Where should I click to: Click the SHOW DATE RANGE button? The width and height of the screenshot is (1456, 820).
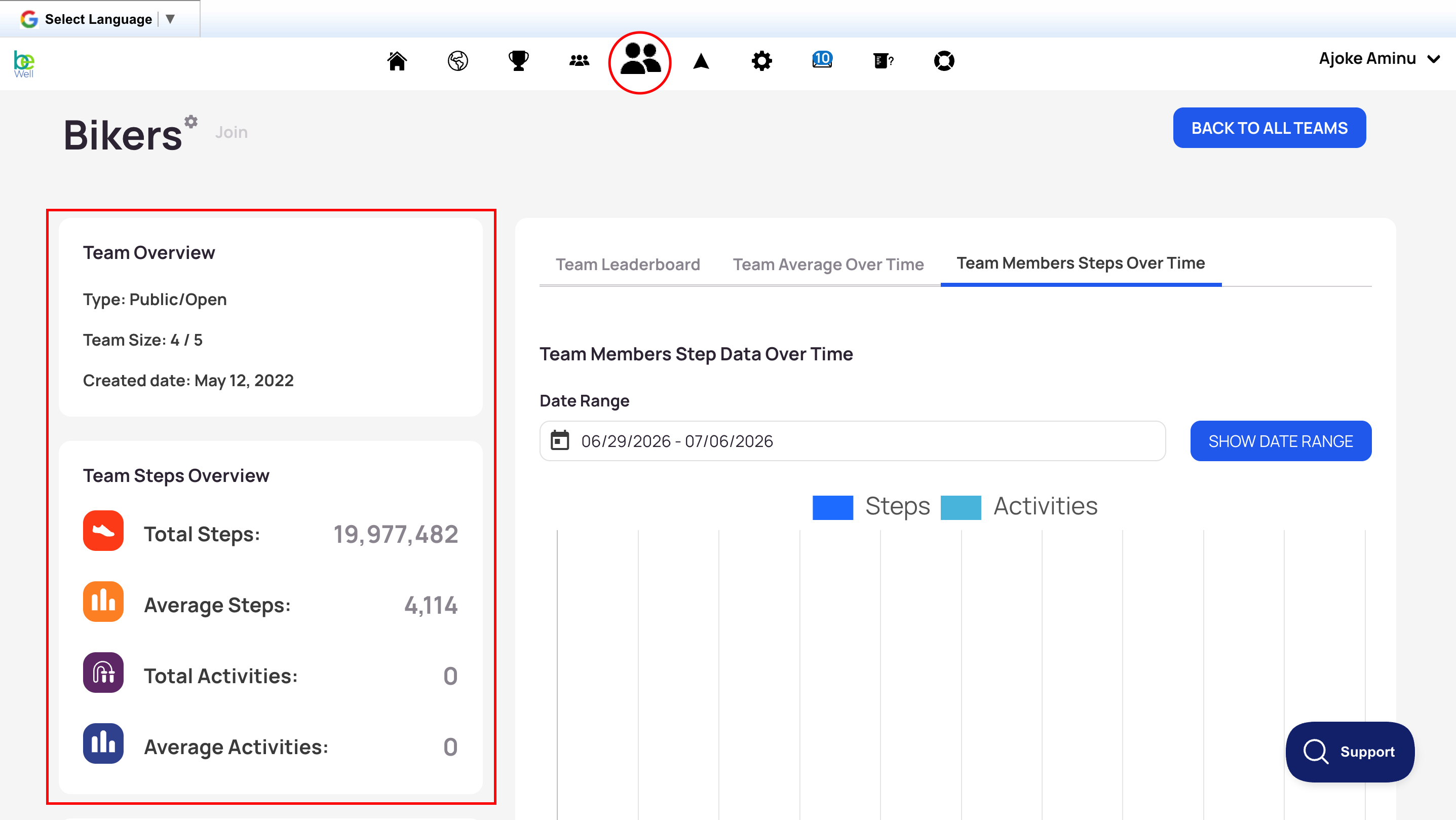tap(1281, 441)
